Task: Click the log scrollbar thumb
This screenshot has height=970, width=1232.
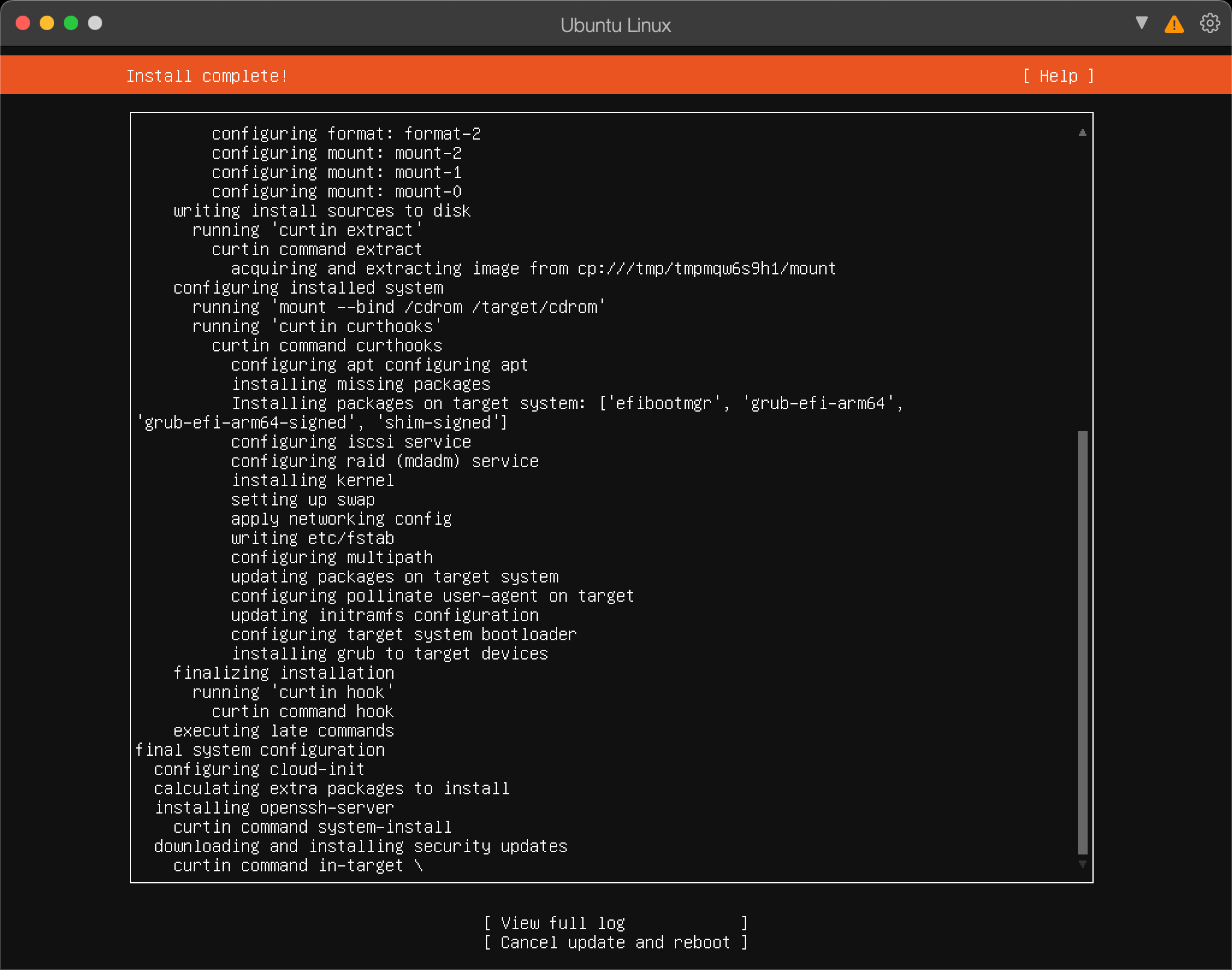Action: click(1083, 642)
